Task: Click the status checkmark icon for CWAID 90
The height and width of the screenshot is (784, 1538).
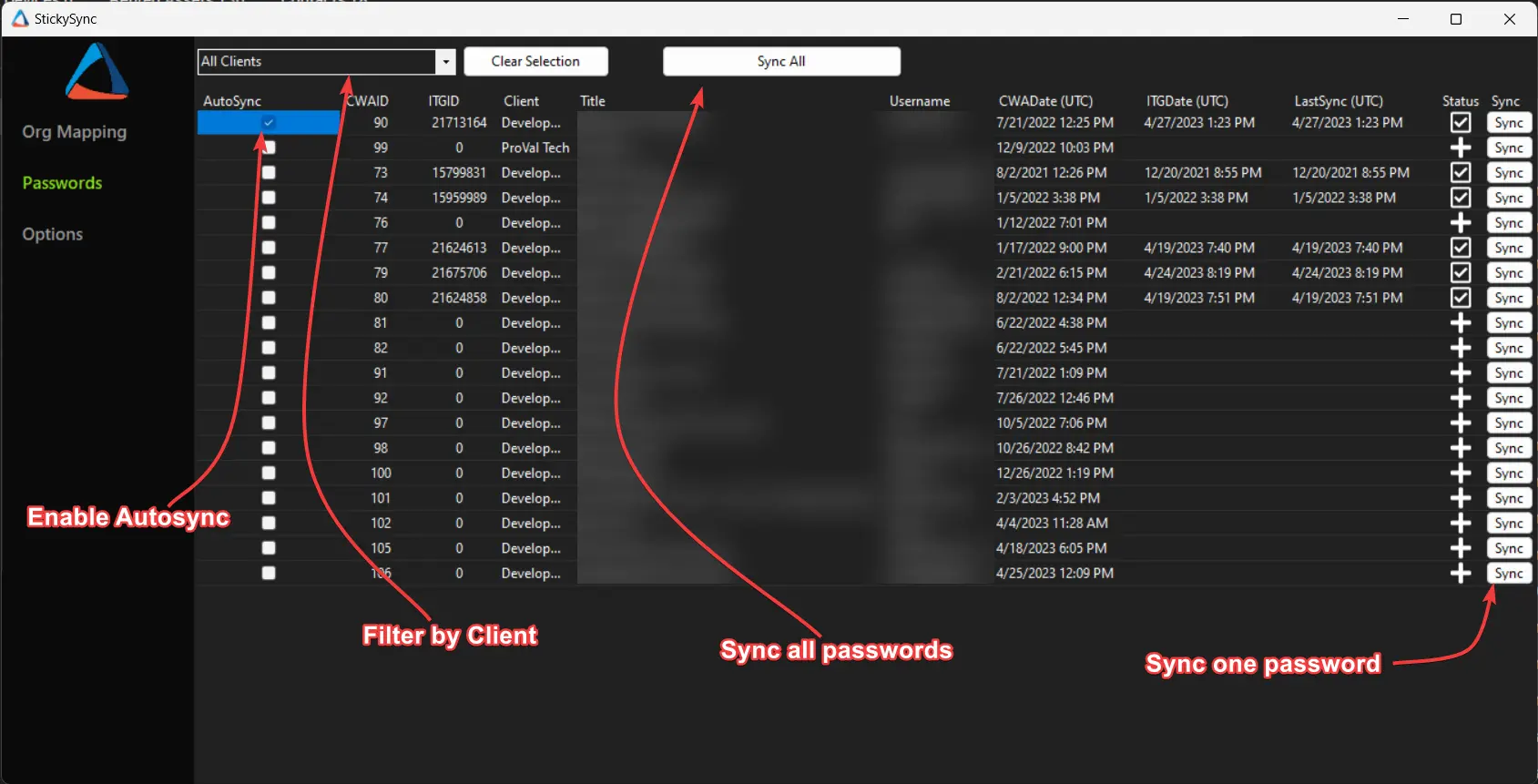Action: (1461, 123)
